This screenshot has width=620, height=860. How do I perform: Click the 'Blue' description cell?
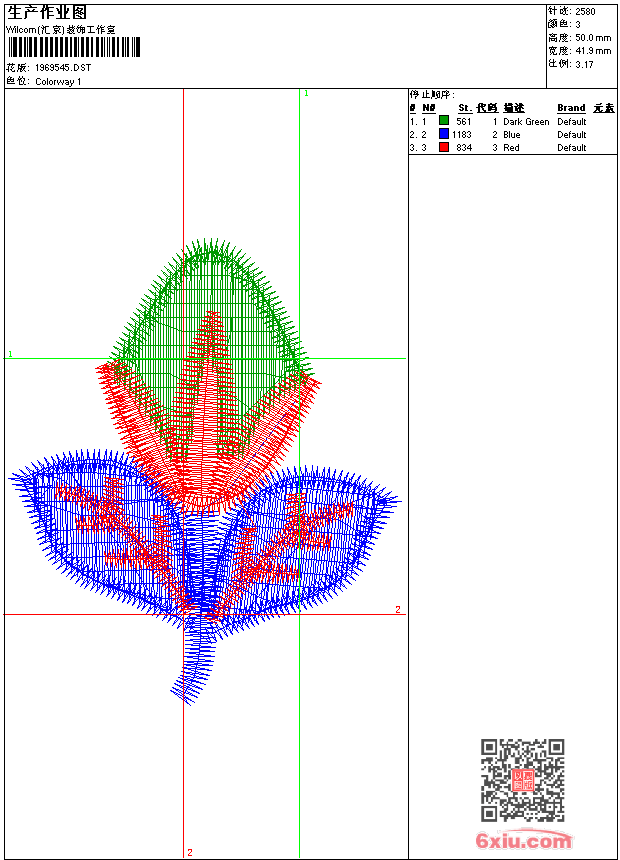click(511, 134)
